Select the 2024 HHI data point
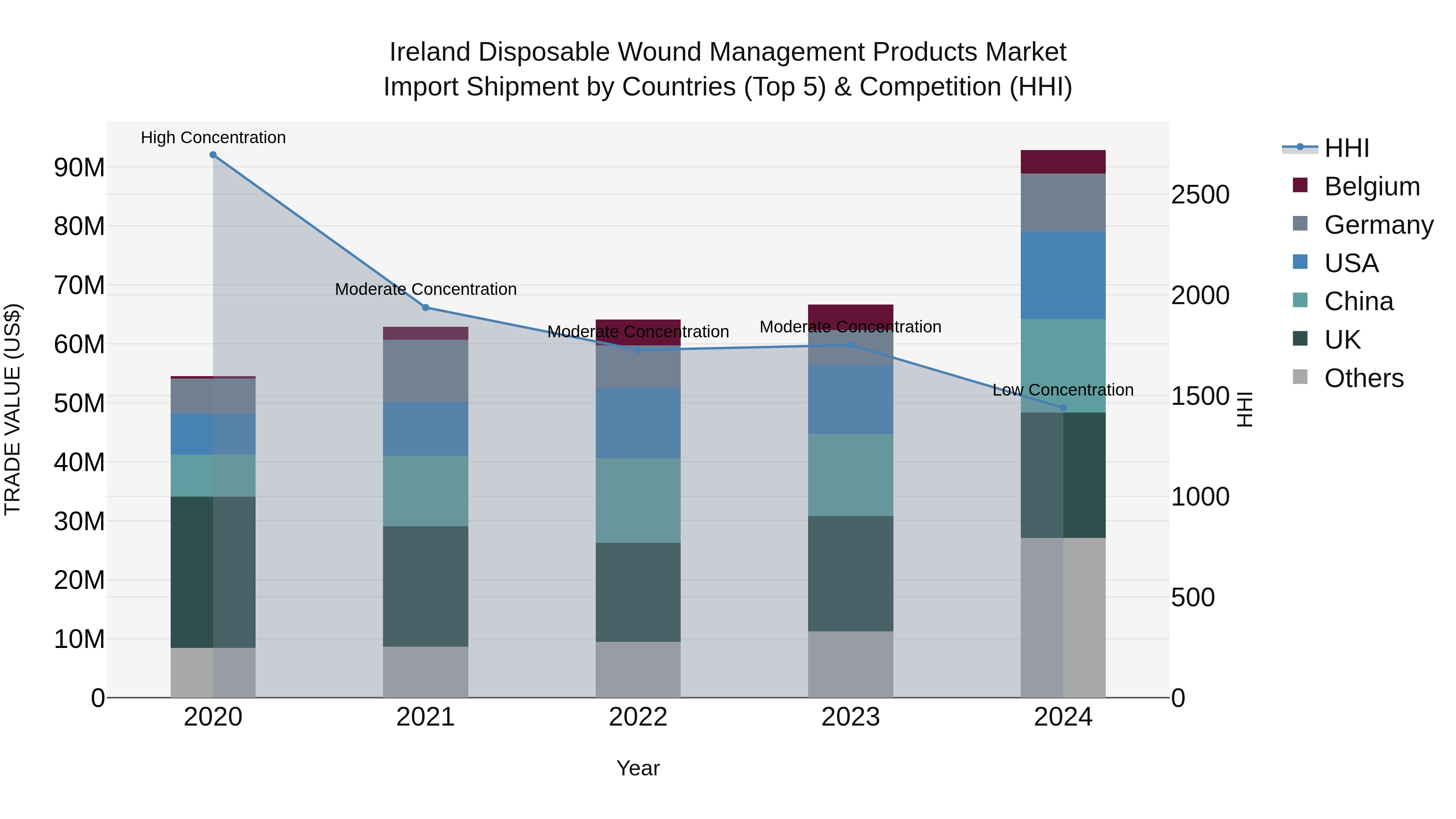The height and width of the screenshot is (819, 1456). click(x=1063, y=408)
